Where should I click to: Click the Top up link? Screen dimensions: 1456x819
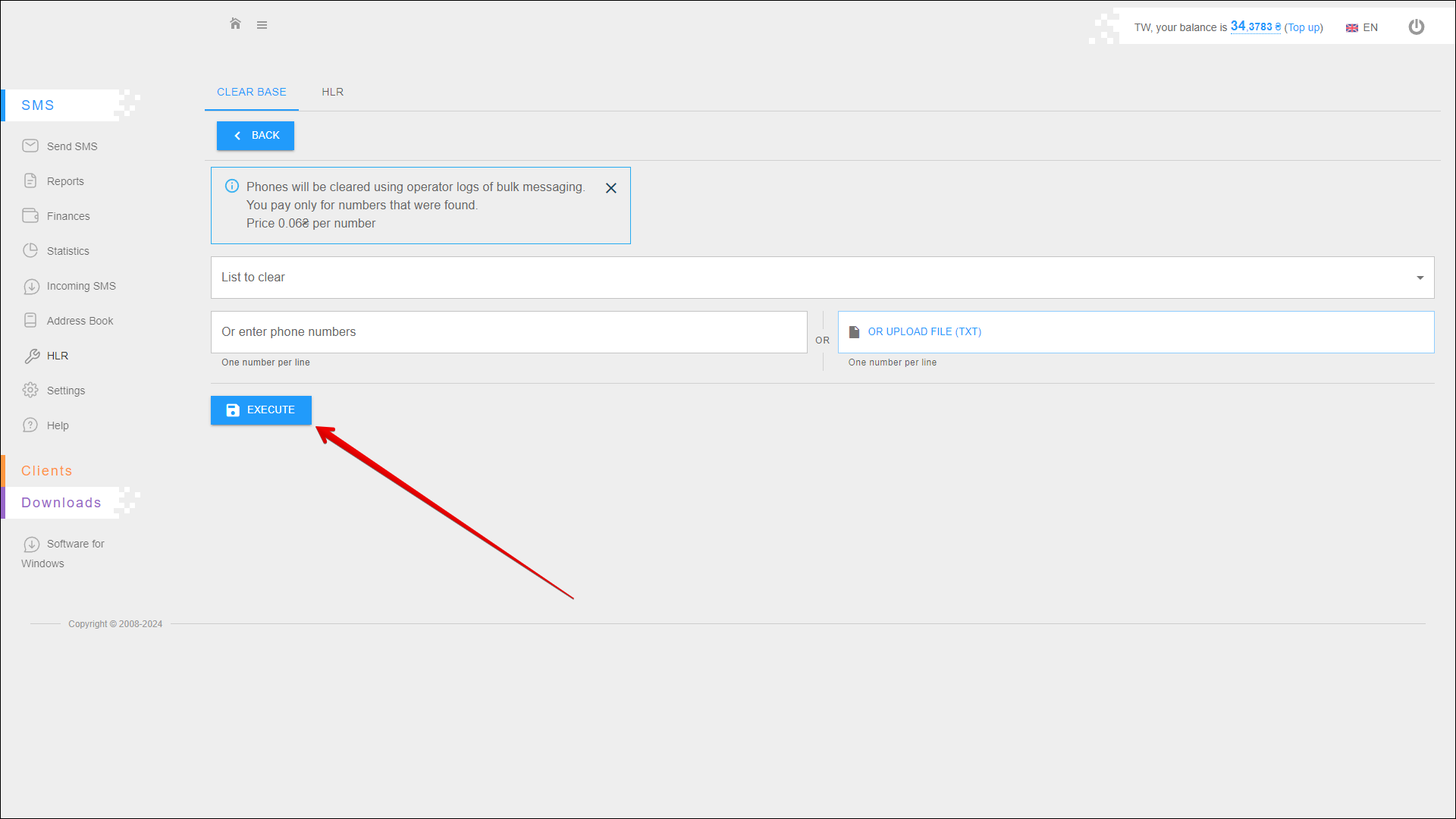1303,27
